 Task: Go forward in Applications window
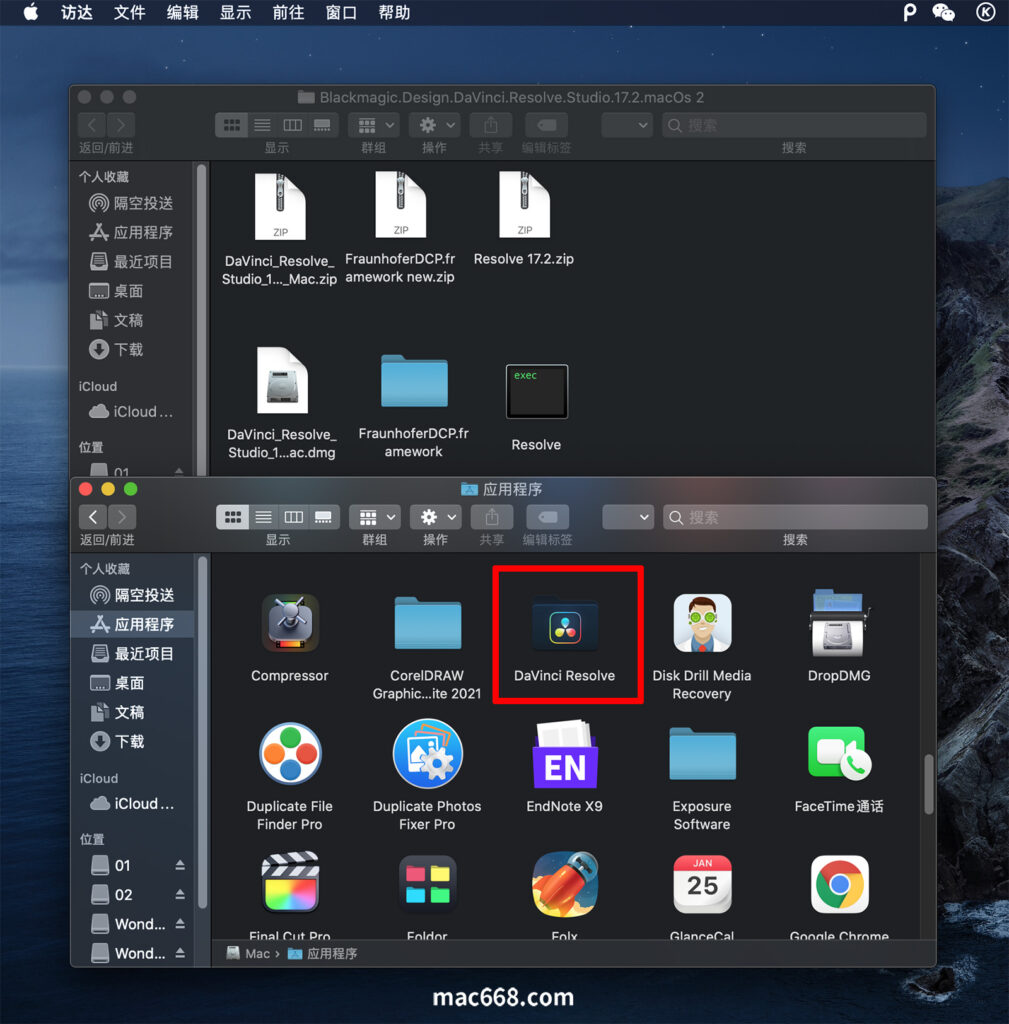click(122, 517)
